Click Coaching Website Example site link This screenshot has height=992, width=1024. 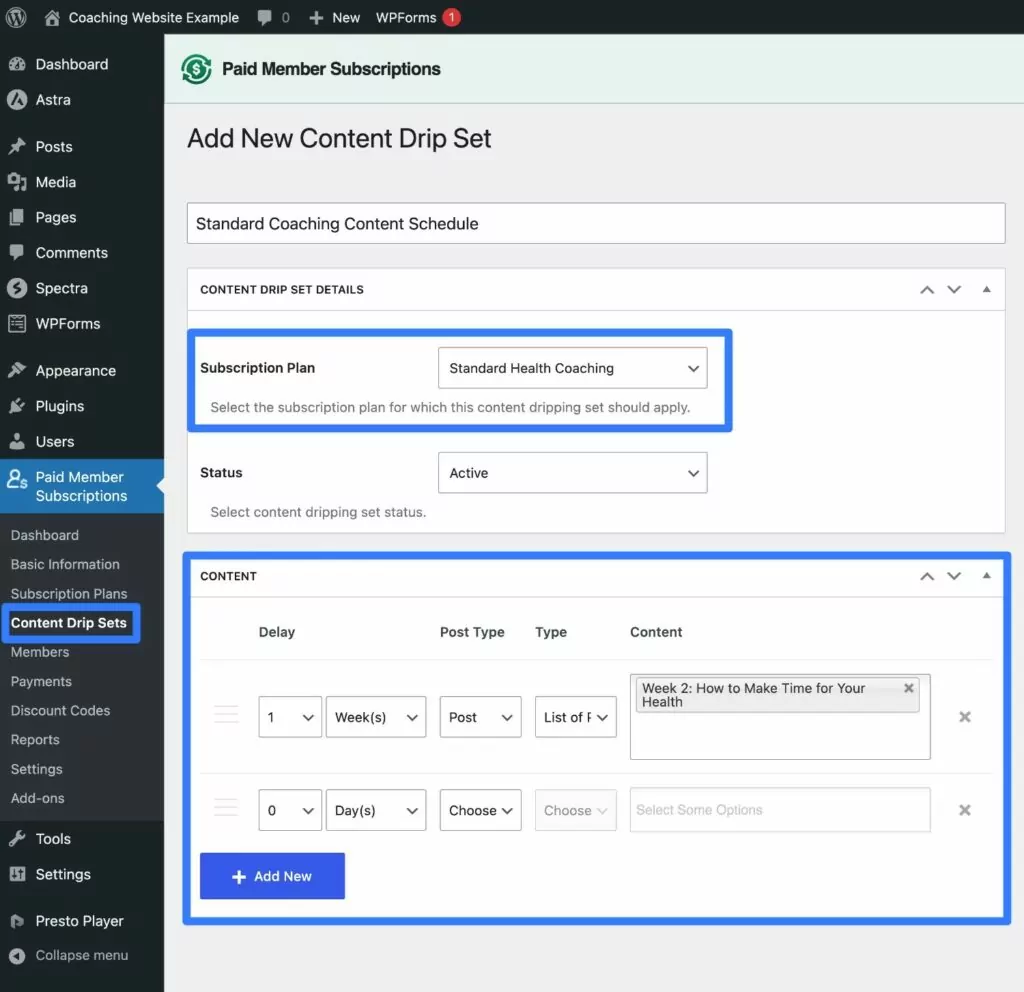coord(154,18)
